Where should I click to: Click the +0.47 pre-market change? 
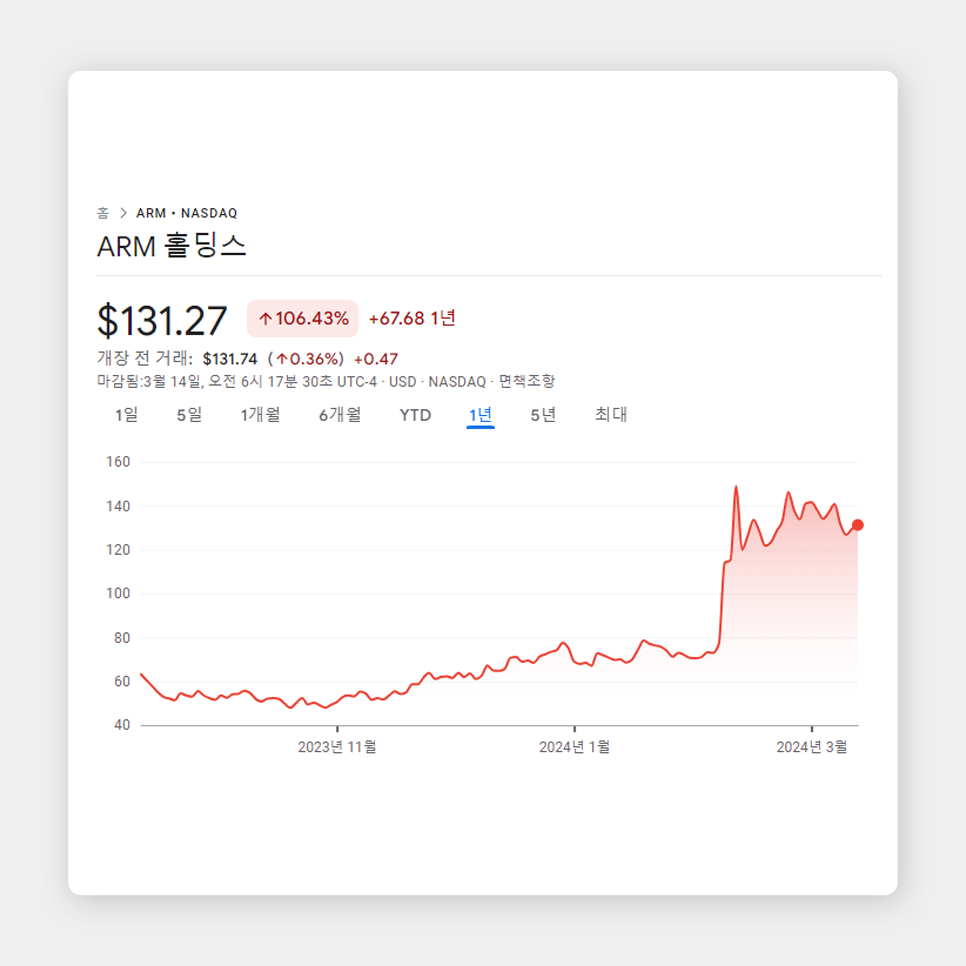tap(376, 359)
